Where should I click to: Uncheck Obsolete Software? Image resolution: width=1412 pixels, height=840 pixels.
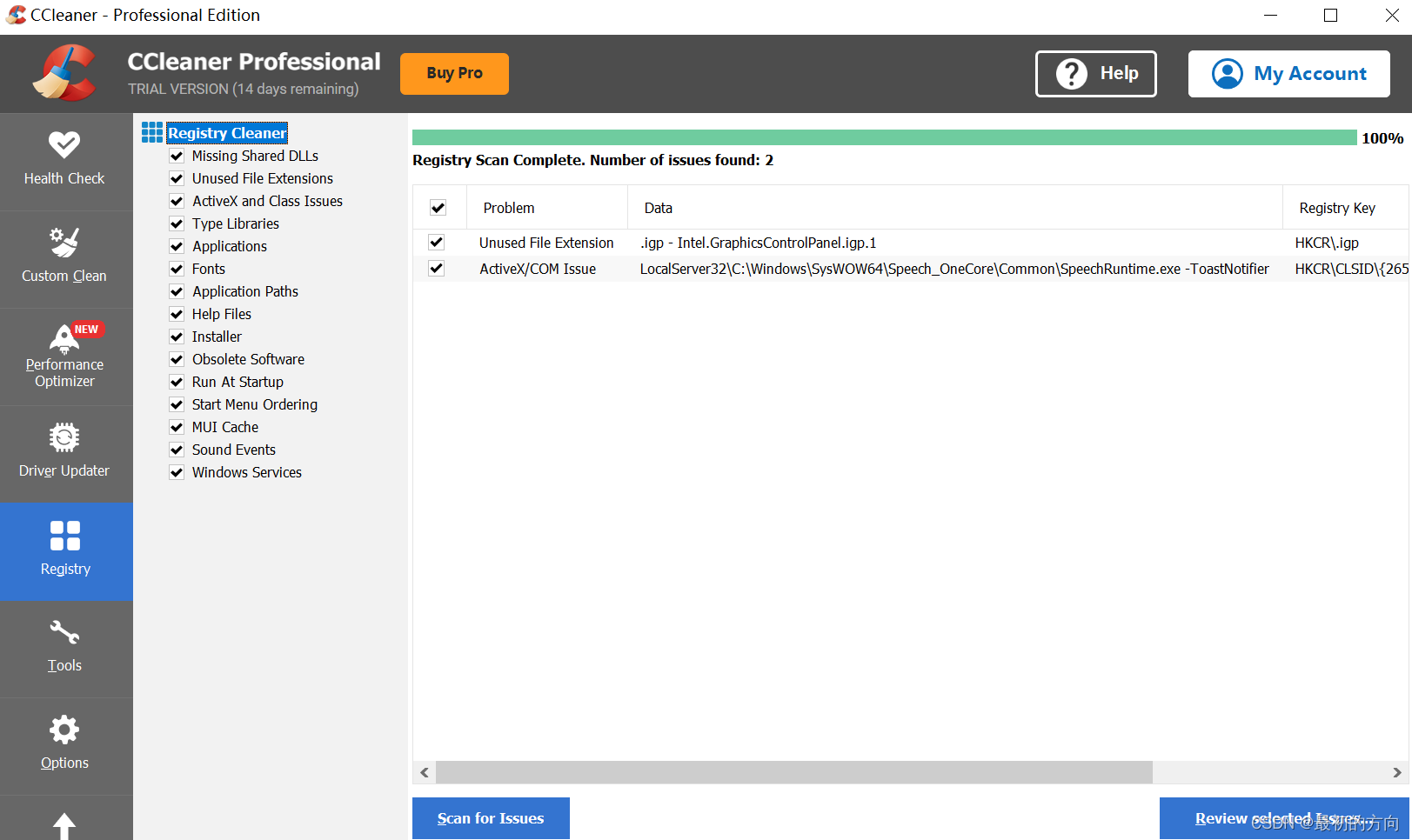(x=177, y=359)
